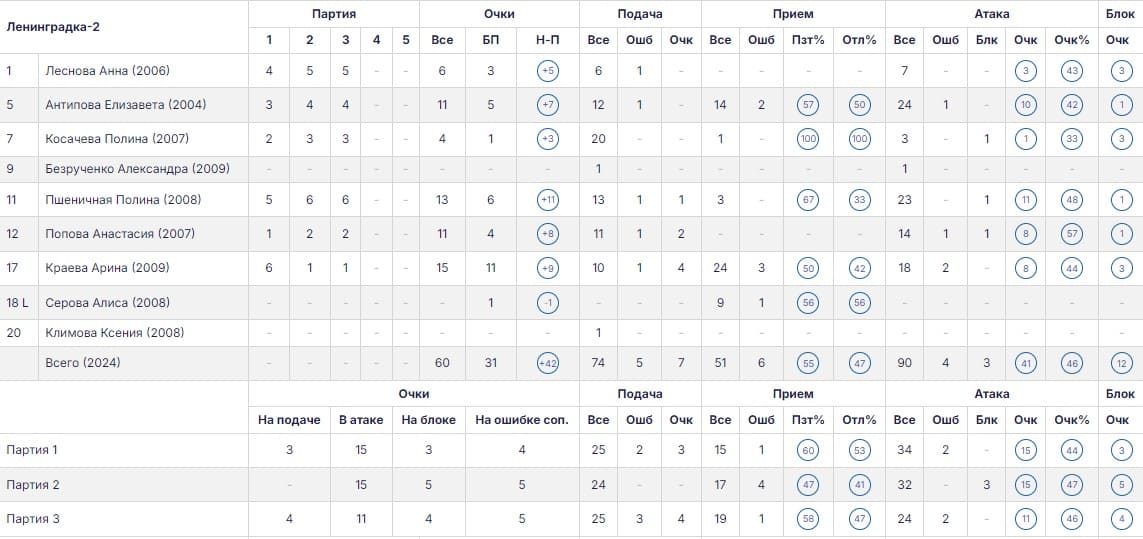Click the Ленинградка-2 team name
The height and width of the screenshot is (539, 1143).
53,27
